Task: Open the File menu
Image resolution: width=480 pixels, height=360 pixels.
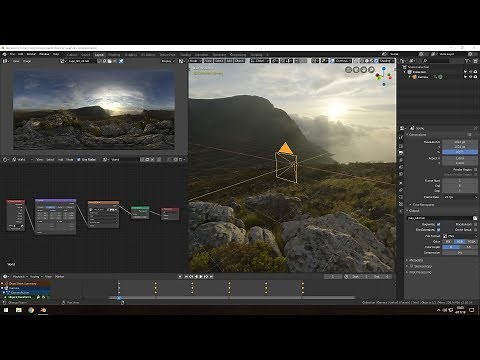Action: coord(12,54)
